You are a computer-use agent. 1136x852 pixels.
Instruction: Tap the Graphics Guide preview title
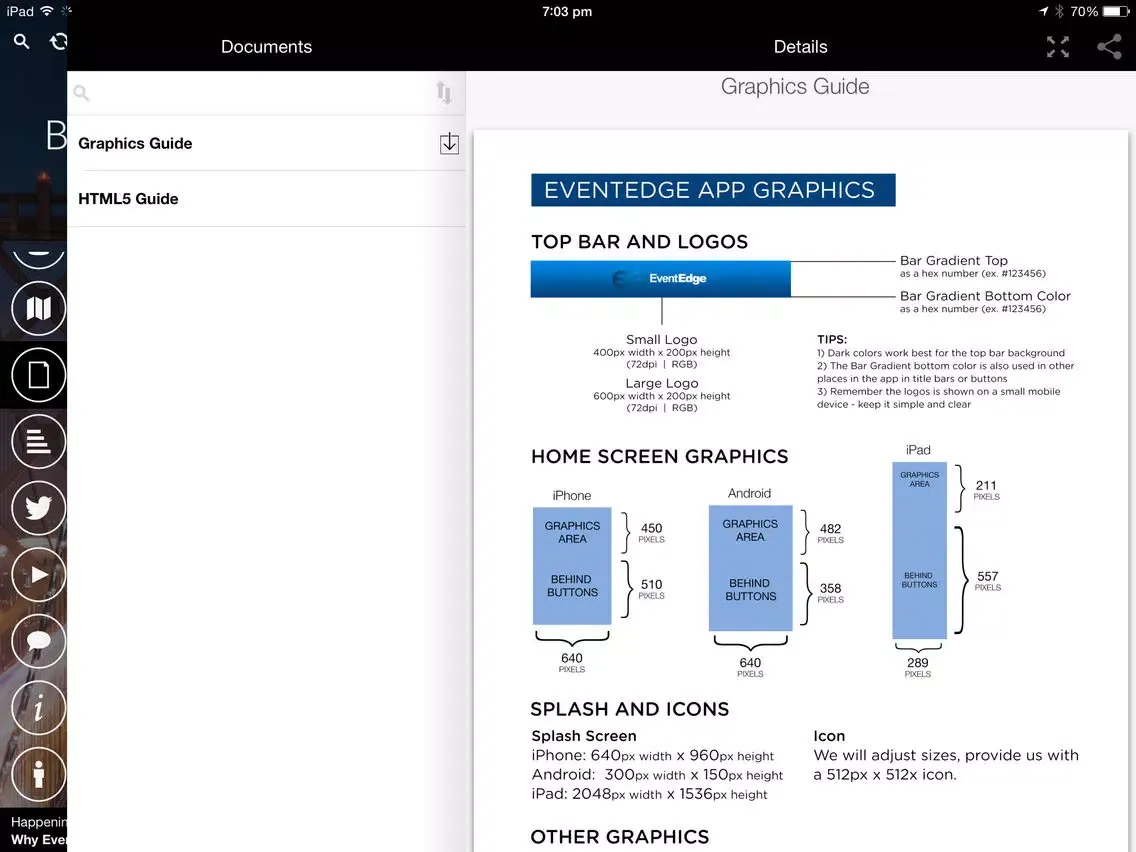(795, 86)
